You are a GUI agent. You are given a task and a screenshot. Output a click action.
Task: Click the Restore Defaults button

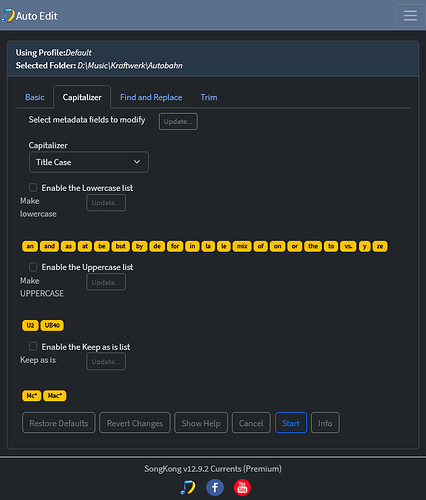point(59,423)
